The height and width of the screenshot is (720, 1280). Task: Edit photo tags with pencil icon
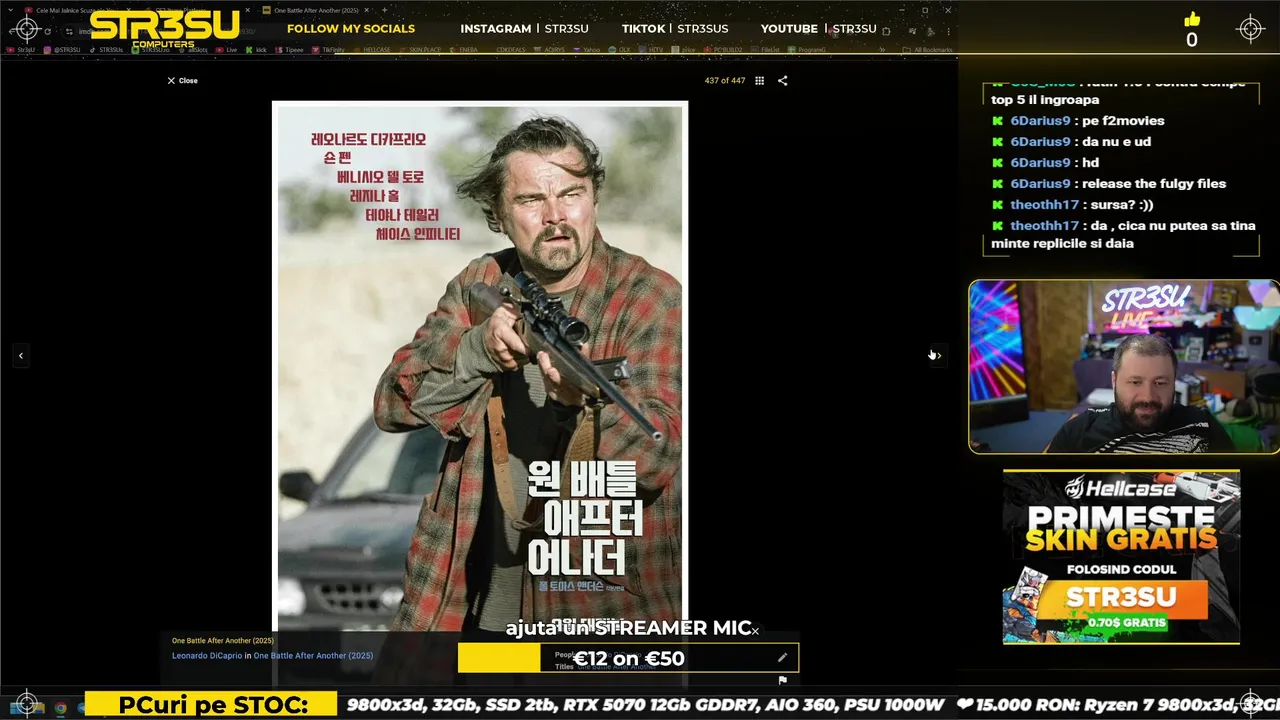(x=783, y=657)
